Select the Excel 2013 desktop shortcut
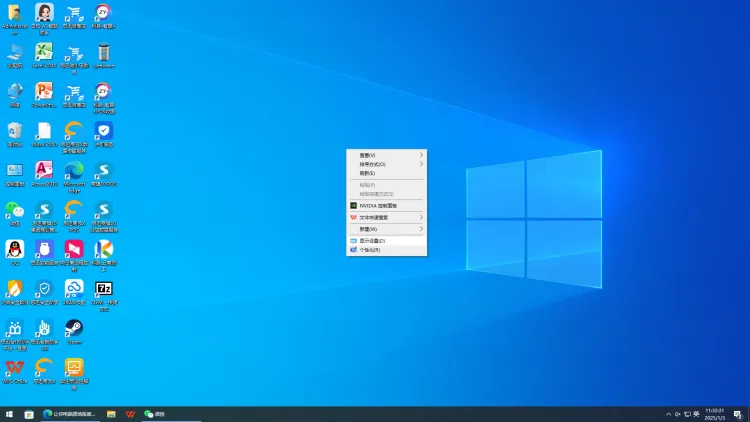This screenshot has width=750, height=422. tap(44, 56)
